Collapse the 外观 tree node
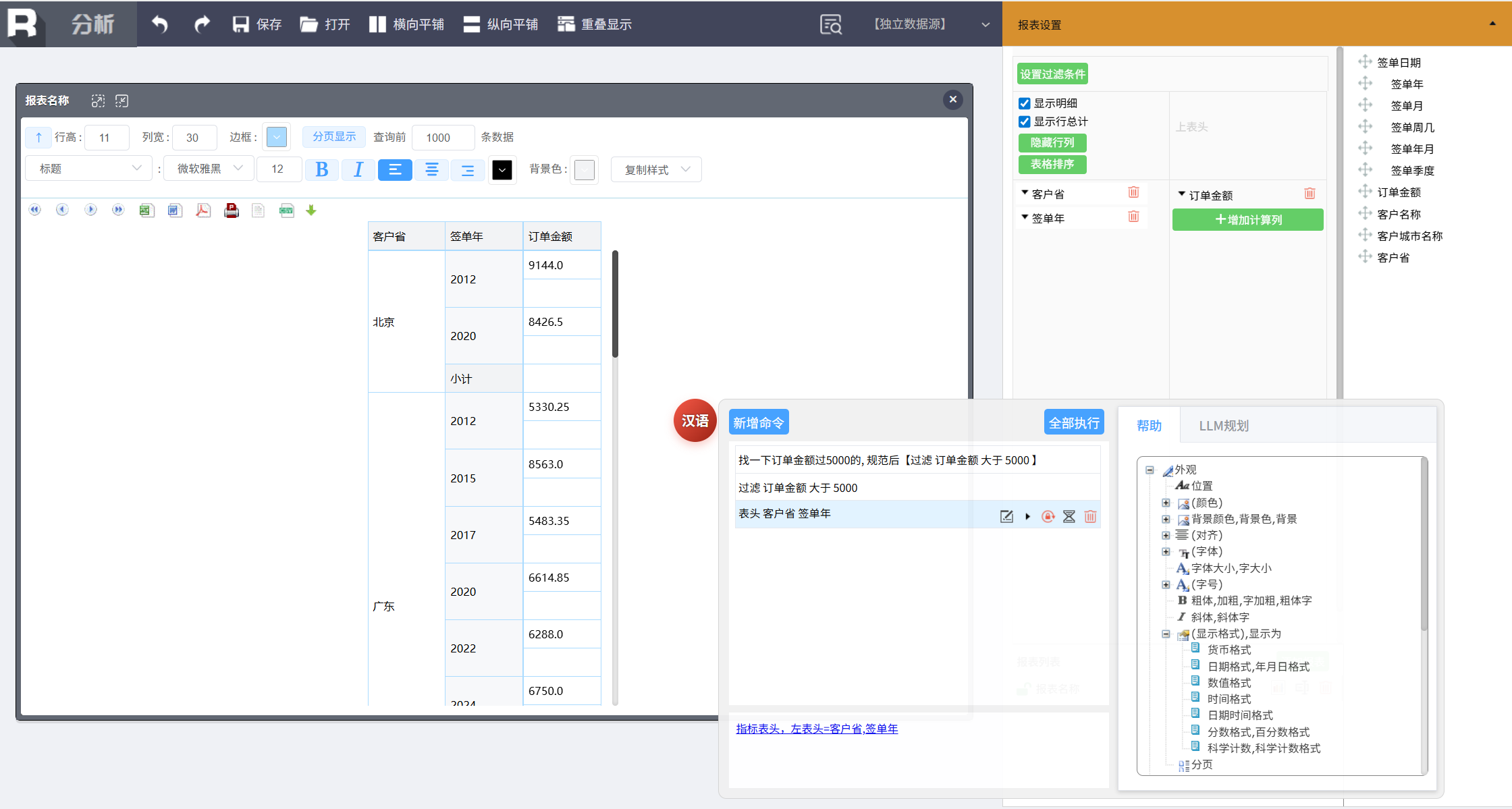The height and width of the screenshot is (809, 1512). [1150, 470]
